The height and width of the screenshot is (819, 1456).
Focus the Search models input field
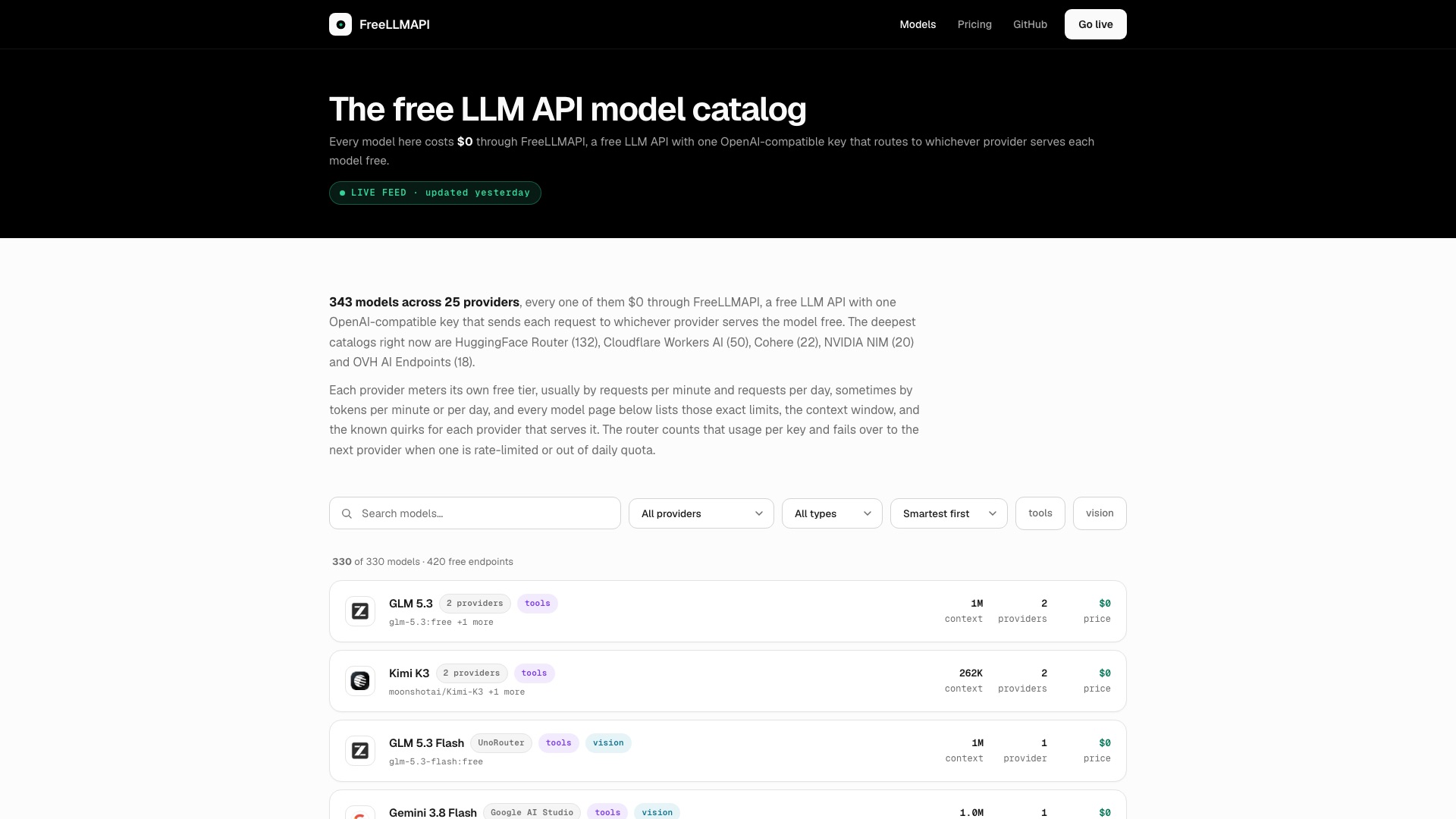tap(475, 513)
